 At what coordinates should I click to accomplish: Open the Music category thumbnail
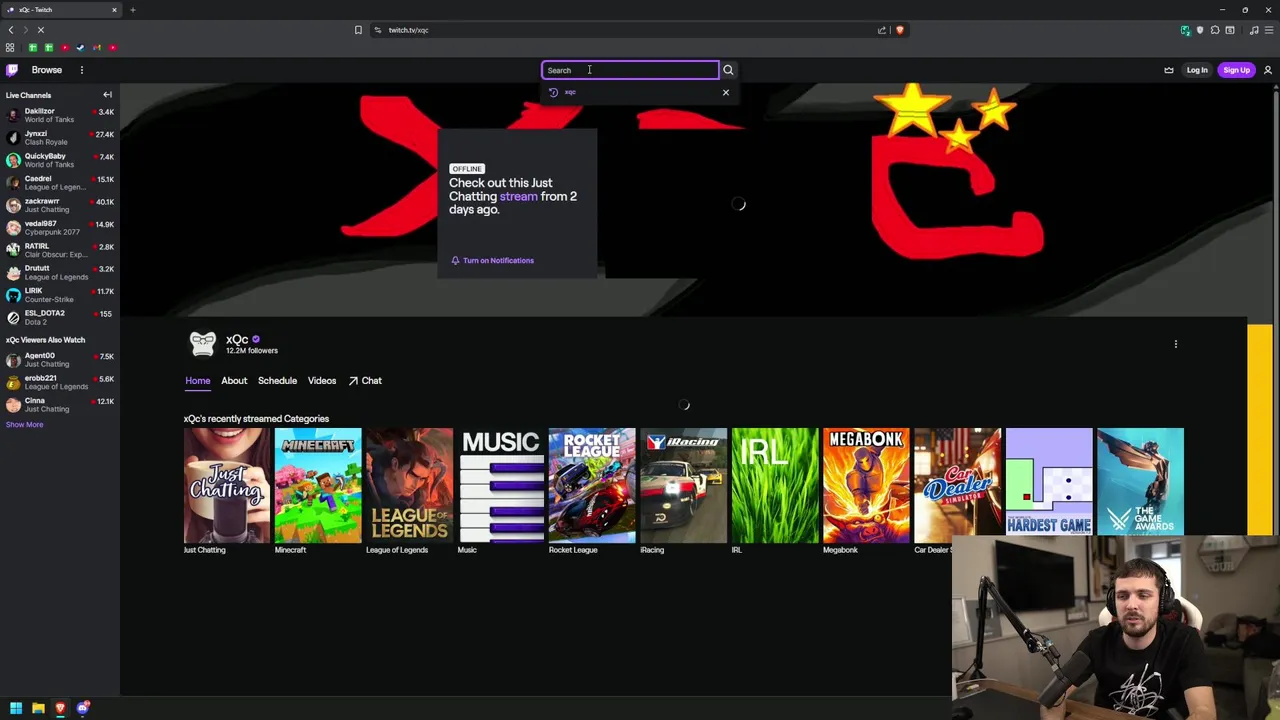click(x=501, y=485)
